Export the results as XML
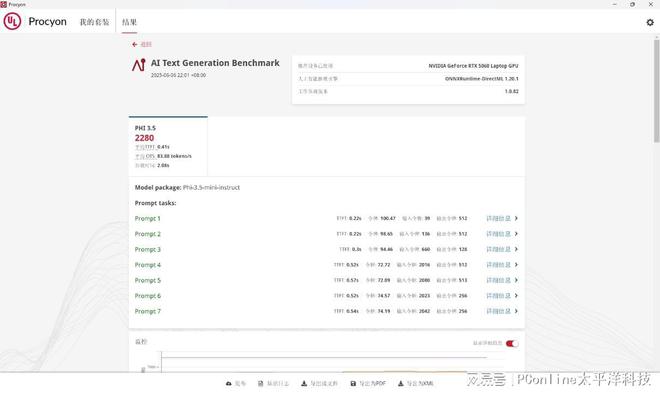Image resolution: width=660 pixels, height=394 pixels. pos(416,383)
